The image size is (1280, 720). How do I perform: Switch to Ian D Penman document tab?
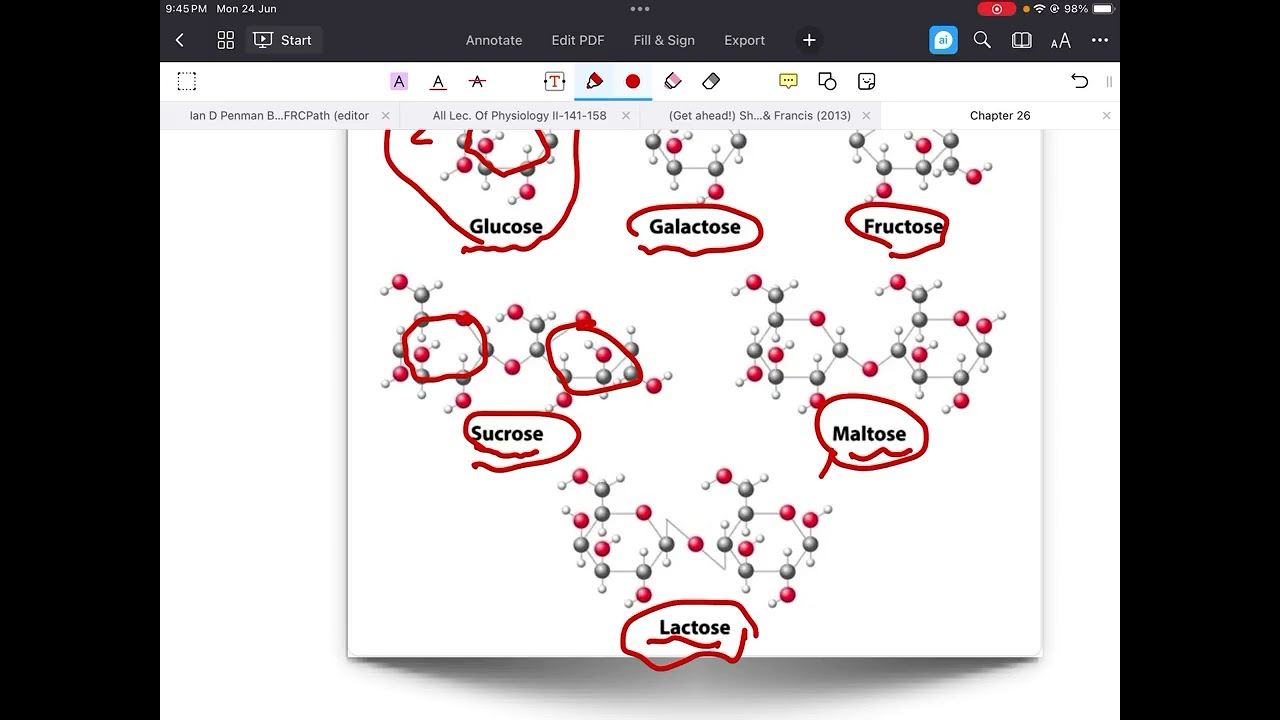(x=279, y=115)
